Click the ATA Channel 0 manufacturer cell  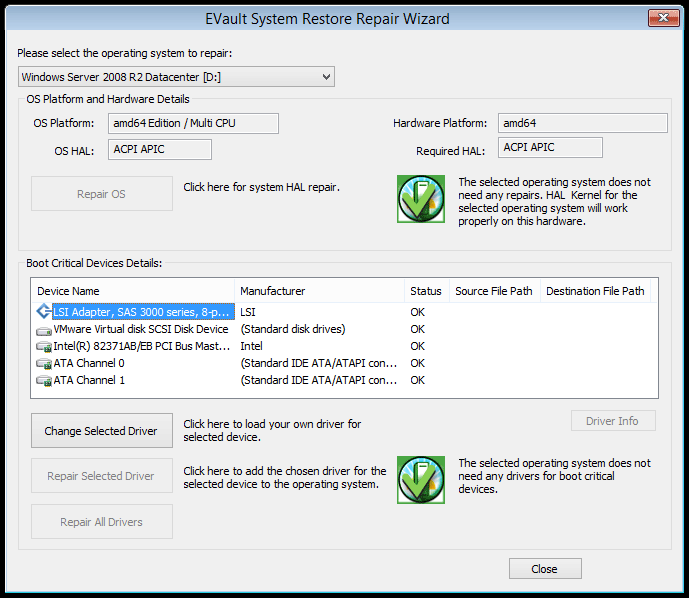click(319, 363)
